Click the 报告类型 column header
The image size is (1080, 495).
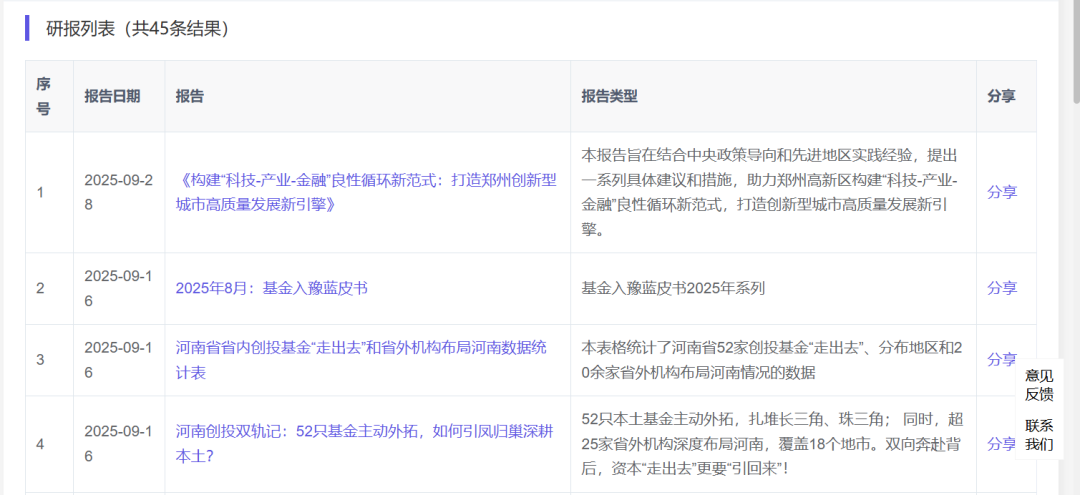tap(609, 96)
